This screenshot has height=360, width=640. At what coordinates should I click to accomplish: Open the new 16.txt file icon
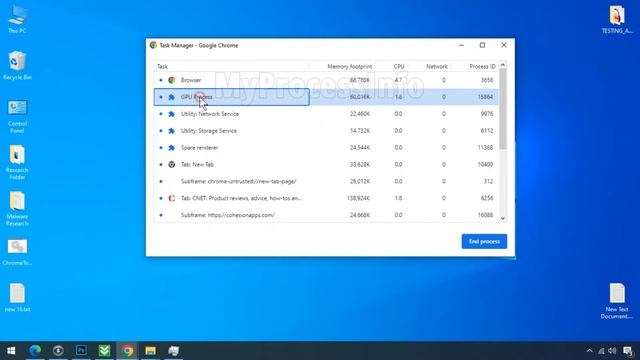pyautogui.click(x=17, y=298)
